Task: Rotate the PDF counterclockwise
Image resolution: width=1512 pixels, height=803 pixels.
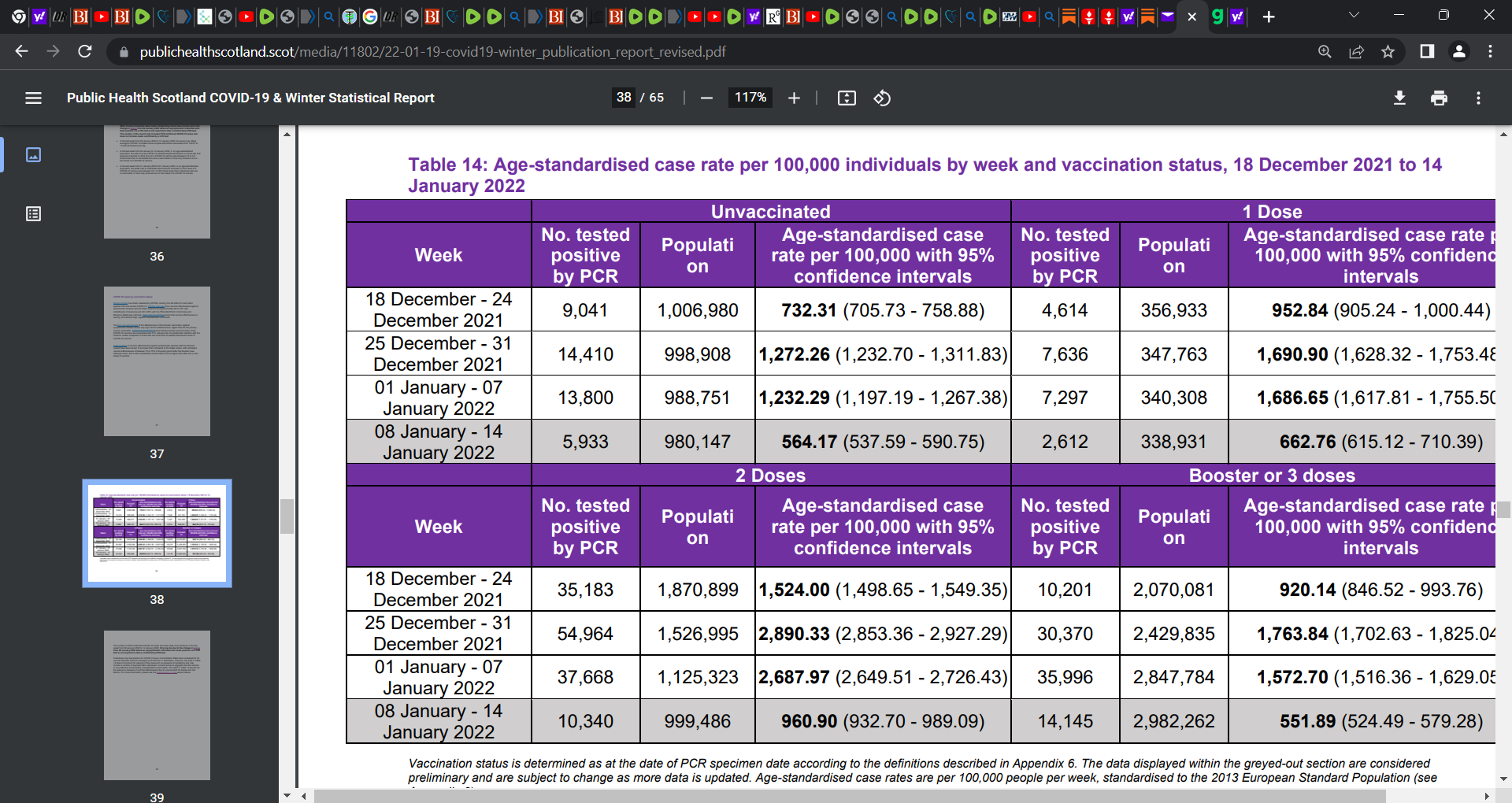Action: 882,98
